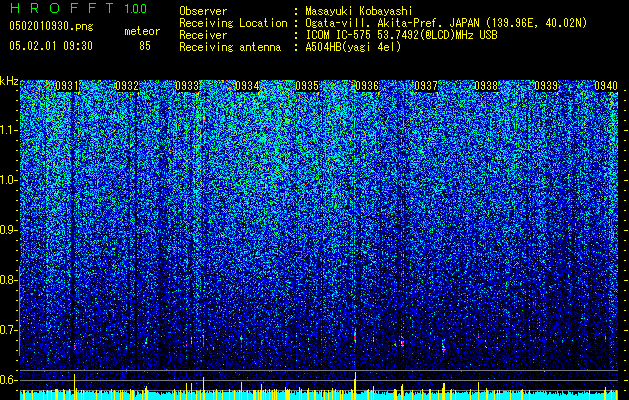
Task: Click the 0.7 kHz axis label
Action: point(8,330)
